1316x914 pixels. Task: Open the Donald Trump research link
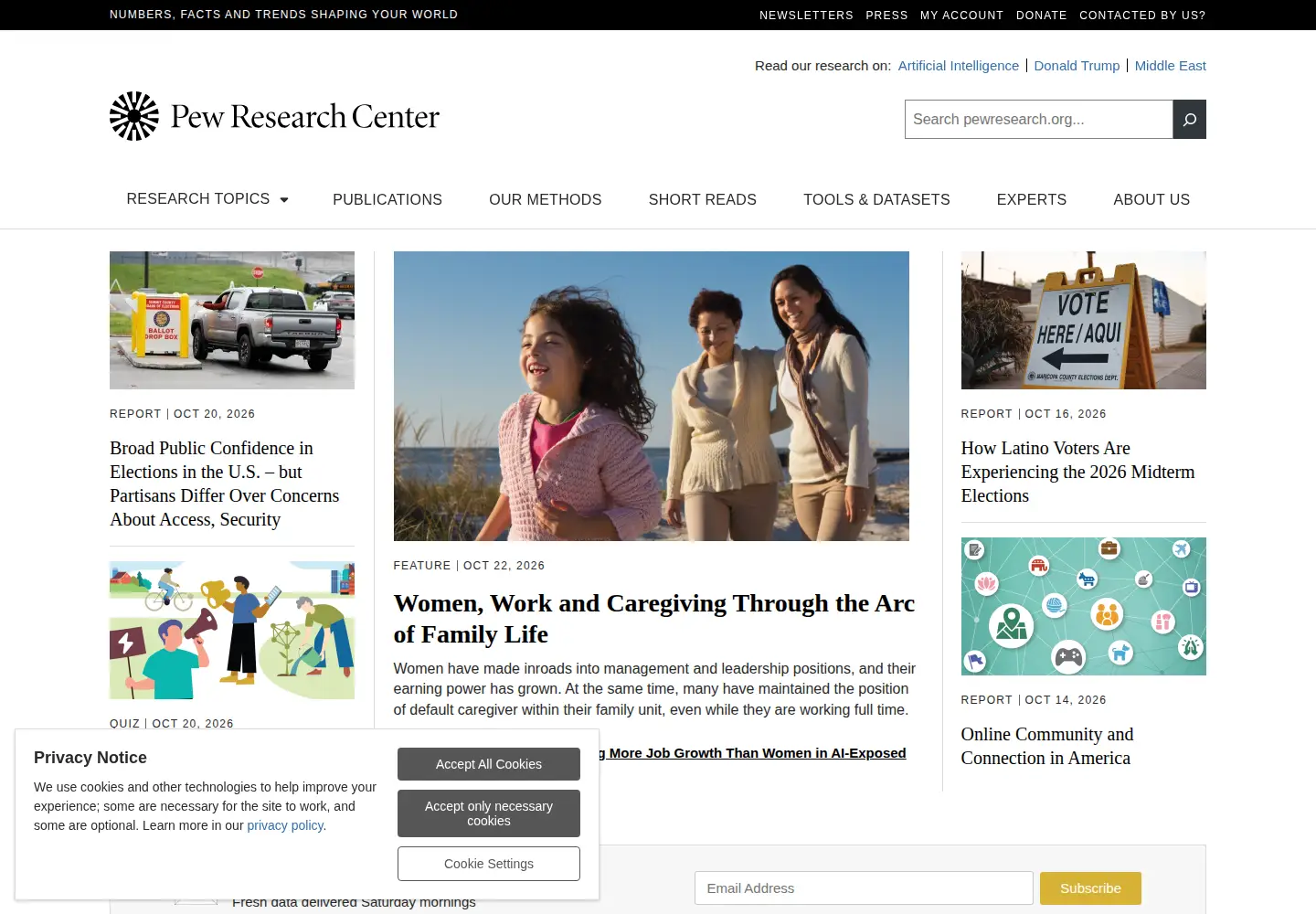click(x=1077, y=66)
